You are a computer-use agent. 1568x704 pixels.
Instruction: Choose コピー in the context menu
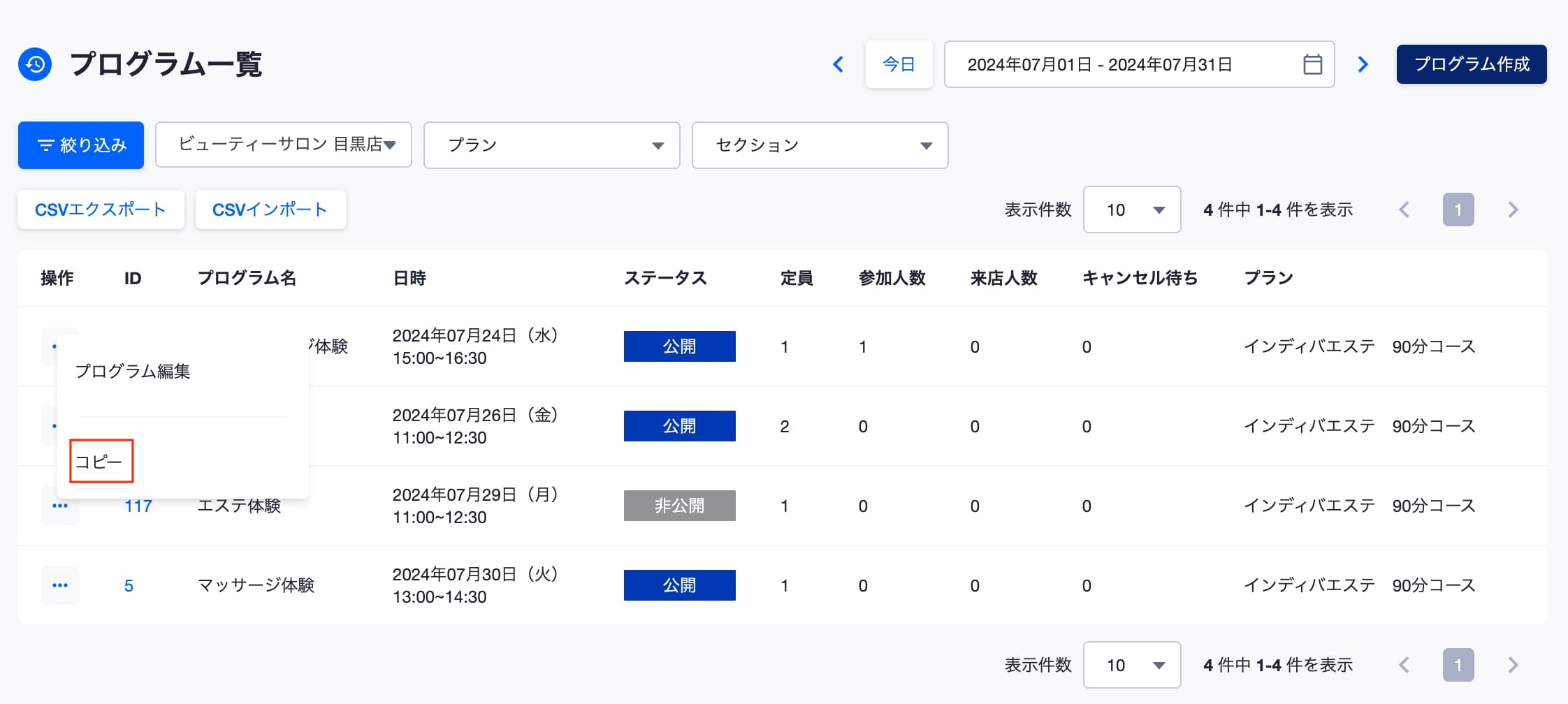(x=99, y=462)
